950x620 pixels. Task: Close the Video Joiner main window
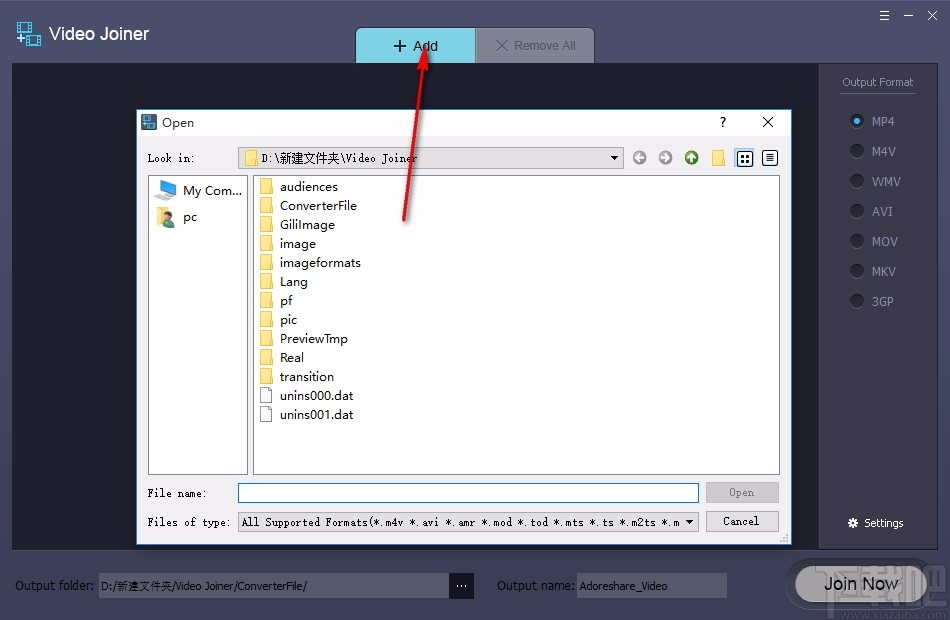coord(932,16)
